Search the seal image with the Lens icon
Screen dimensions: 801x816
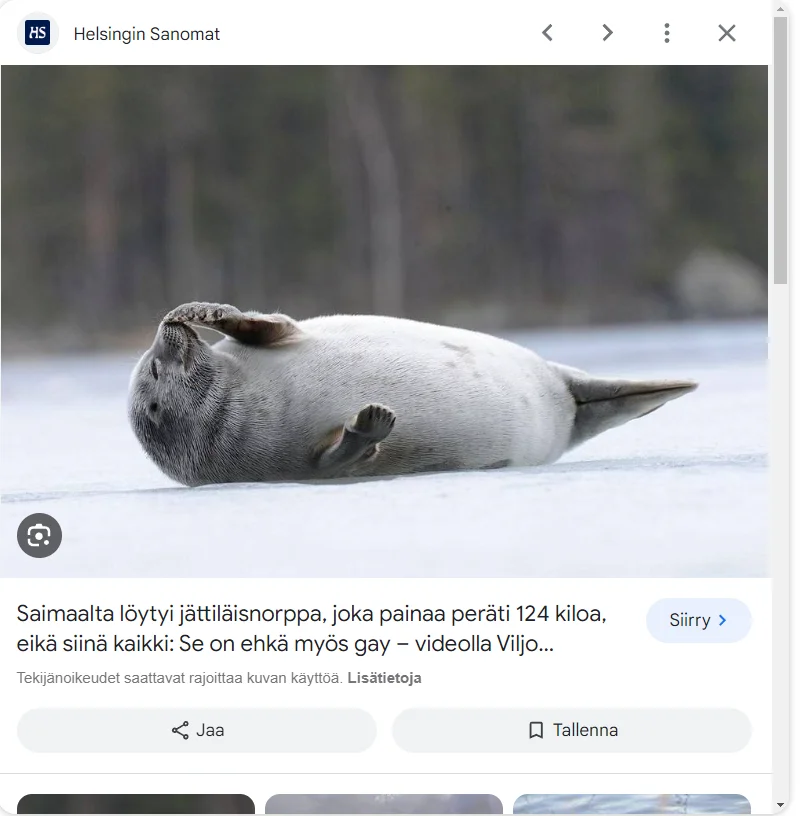click(x=39, y=535)
